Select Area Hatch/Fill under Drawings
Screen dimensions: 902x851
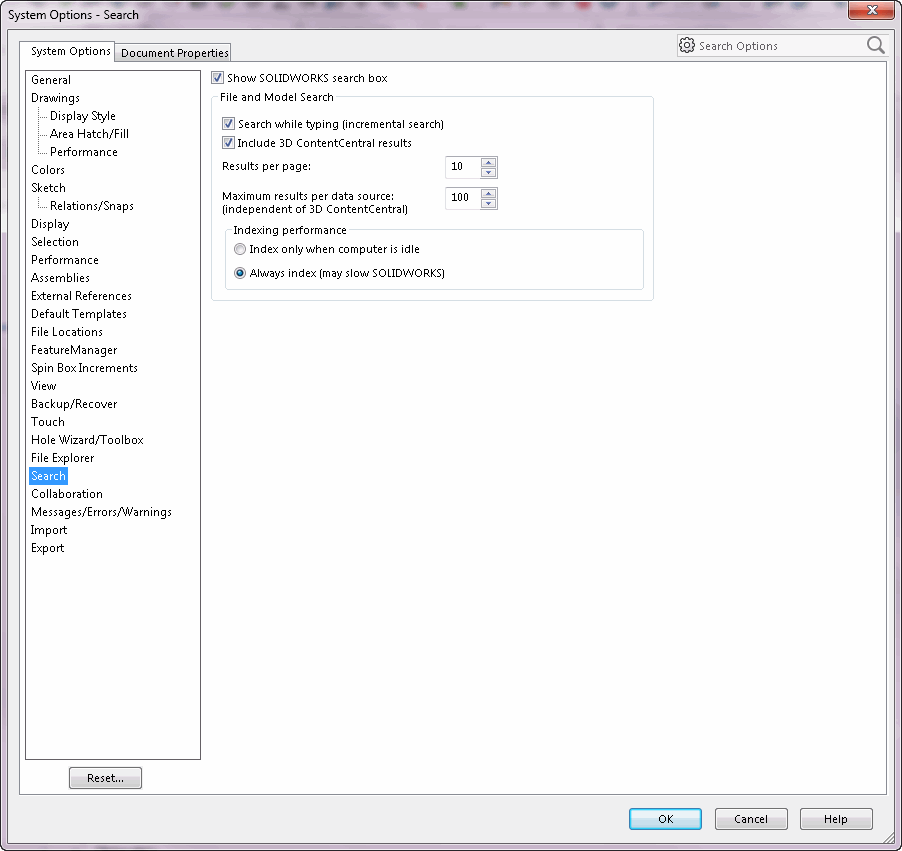[x=89, y=133]
